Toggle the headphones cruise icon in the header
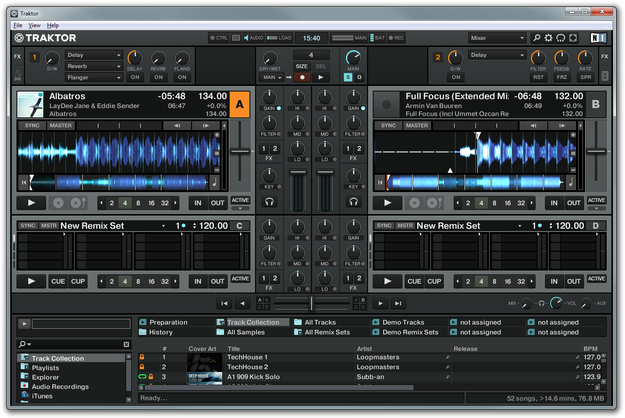Viewport: 625px width, 418px height. pyautogui.click(x=561, y=38)
